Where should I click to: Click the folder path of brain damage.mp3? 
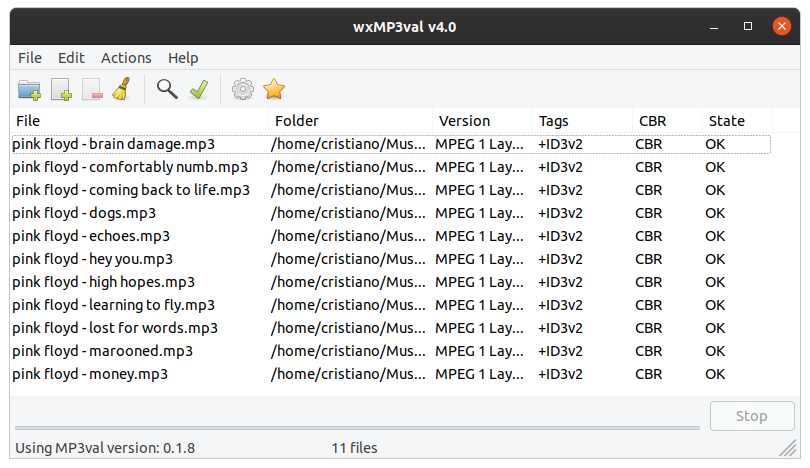348,144
